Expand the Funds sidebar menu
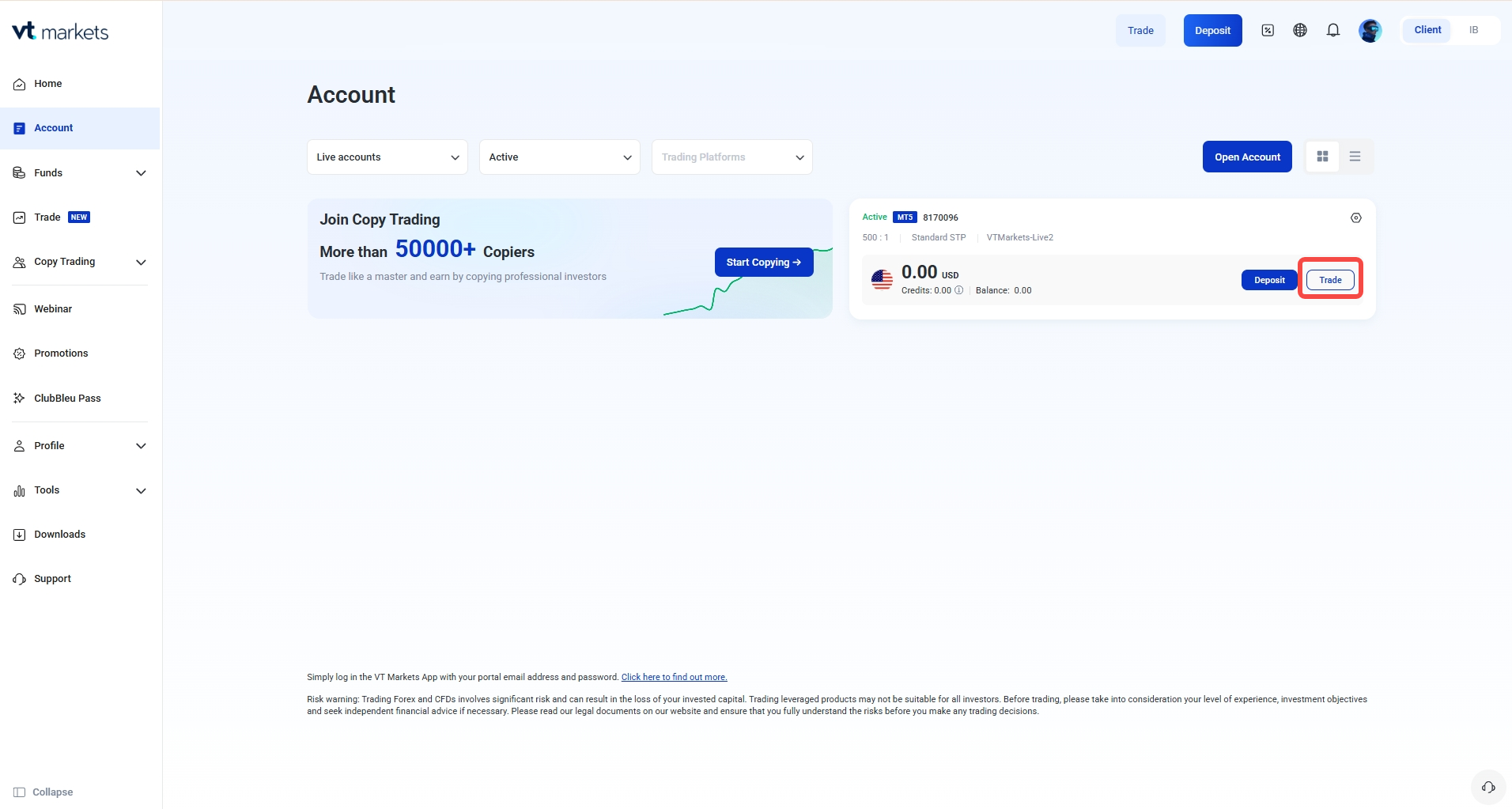The width and height of the screenshot is (1512, 809). pos(80,173)
